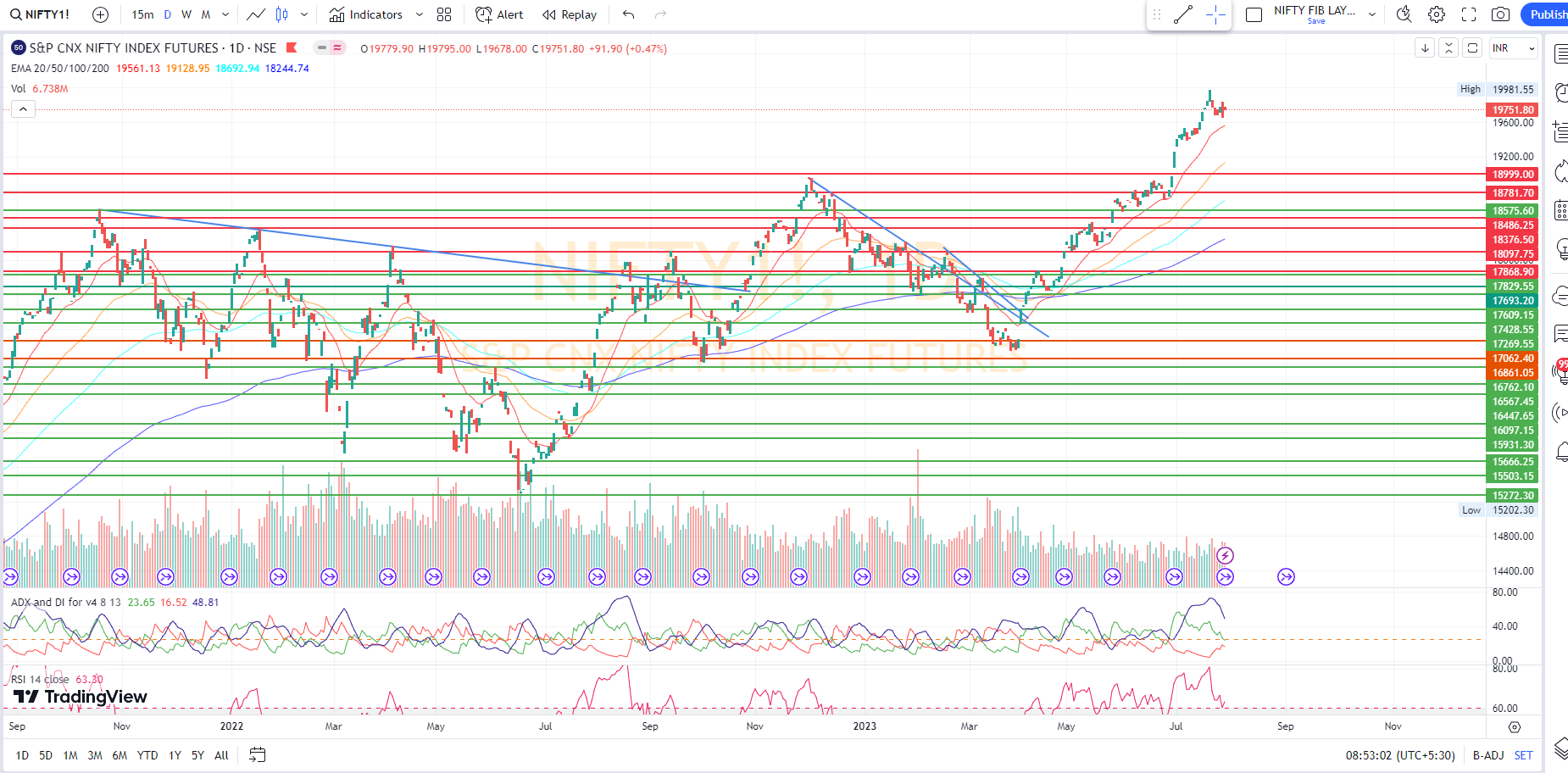Open the calculator panel icon in the sidebar

coord(1560,209)
